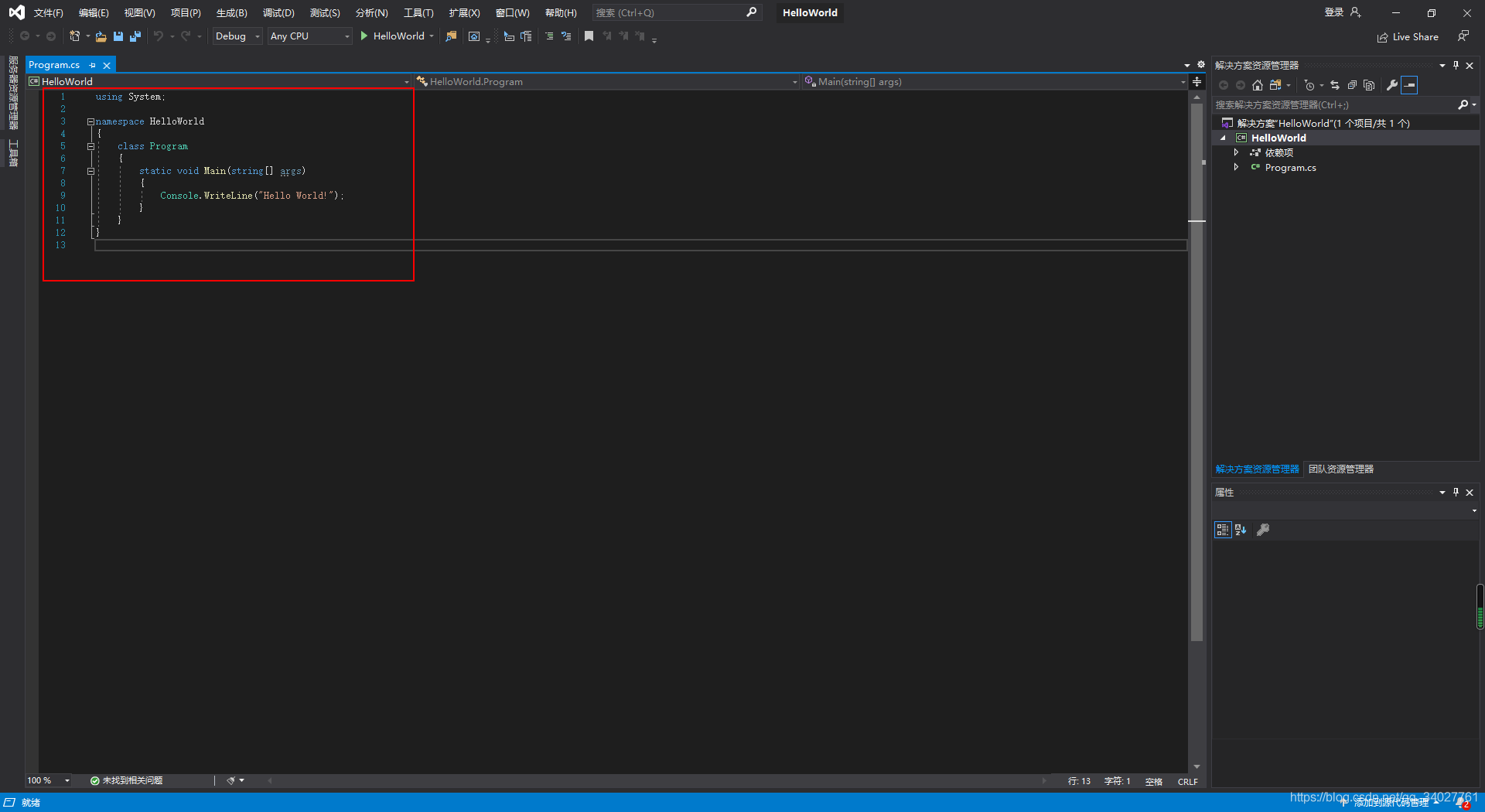This screenshot has width=1485, height=812.
Task: Click Solution Explorer Home icon
Action: [1258, 85]
